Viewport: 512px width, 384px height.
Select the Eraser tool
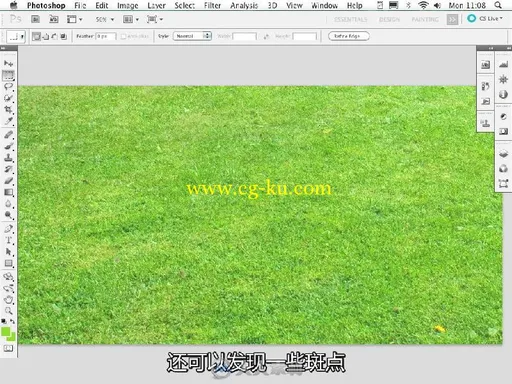point(8,181)
